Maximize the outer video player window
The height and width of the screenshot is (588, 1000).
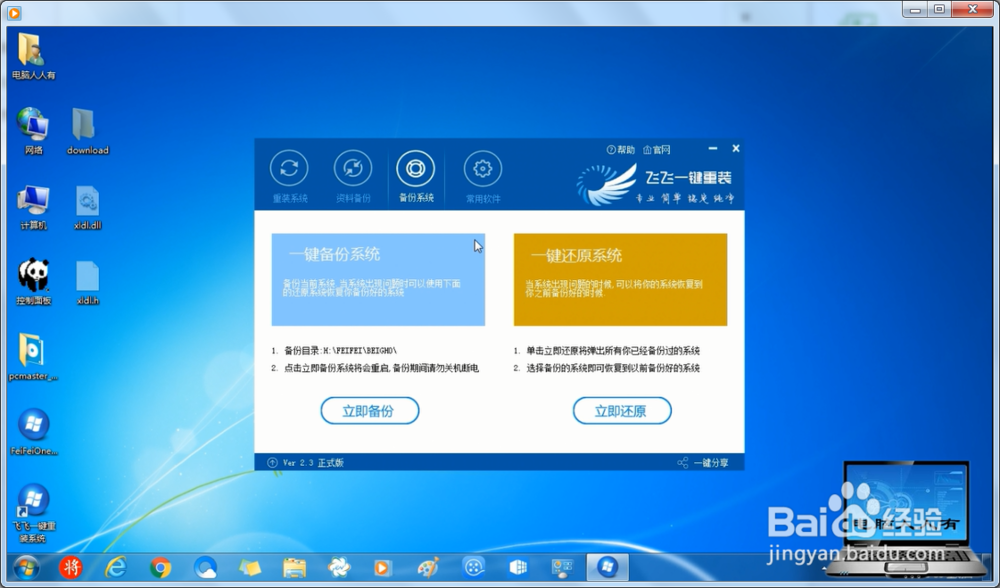coord(939,10)
